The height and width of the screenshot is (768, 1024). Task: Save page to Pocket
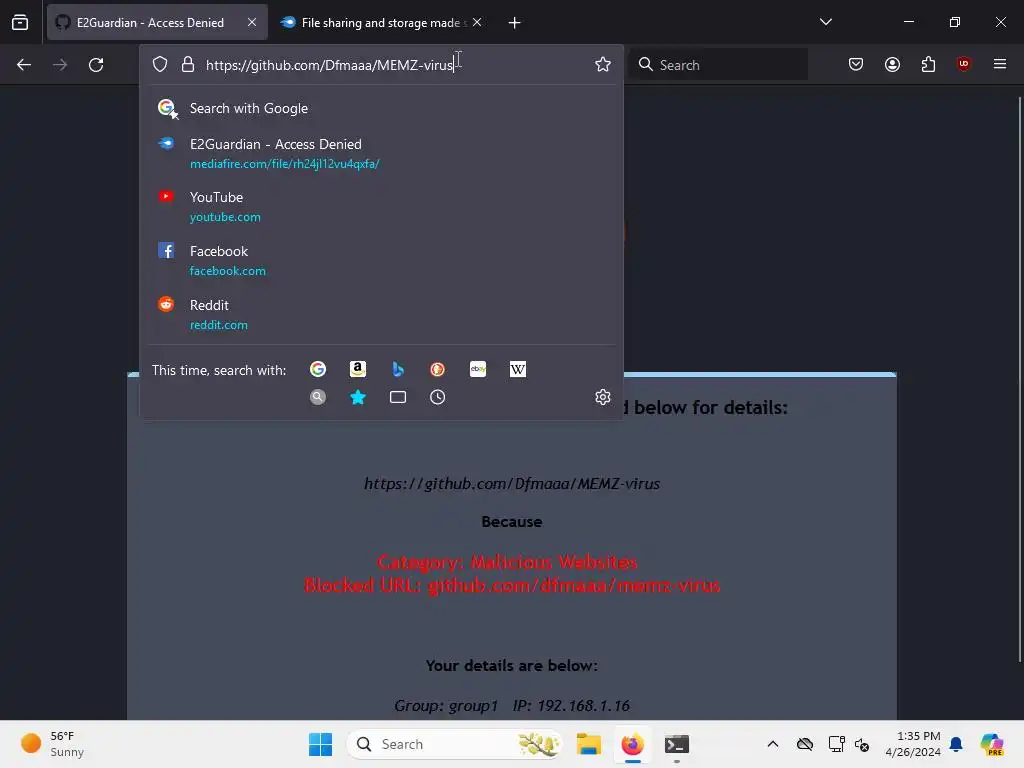856,64
